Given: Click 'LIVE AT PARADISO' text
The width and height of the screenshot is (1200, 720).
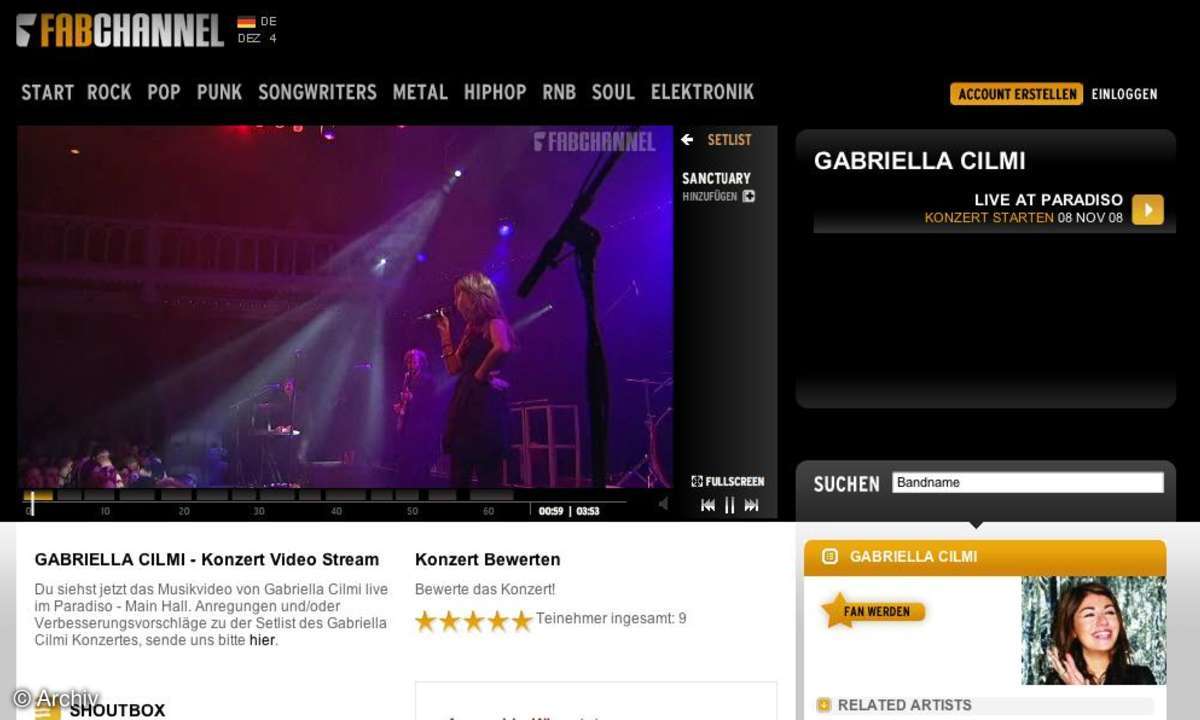Looking at the screenshot, I should coord(1049,200).
